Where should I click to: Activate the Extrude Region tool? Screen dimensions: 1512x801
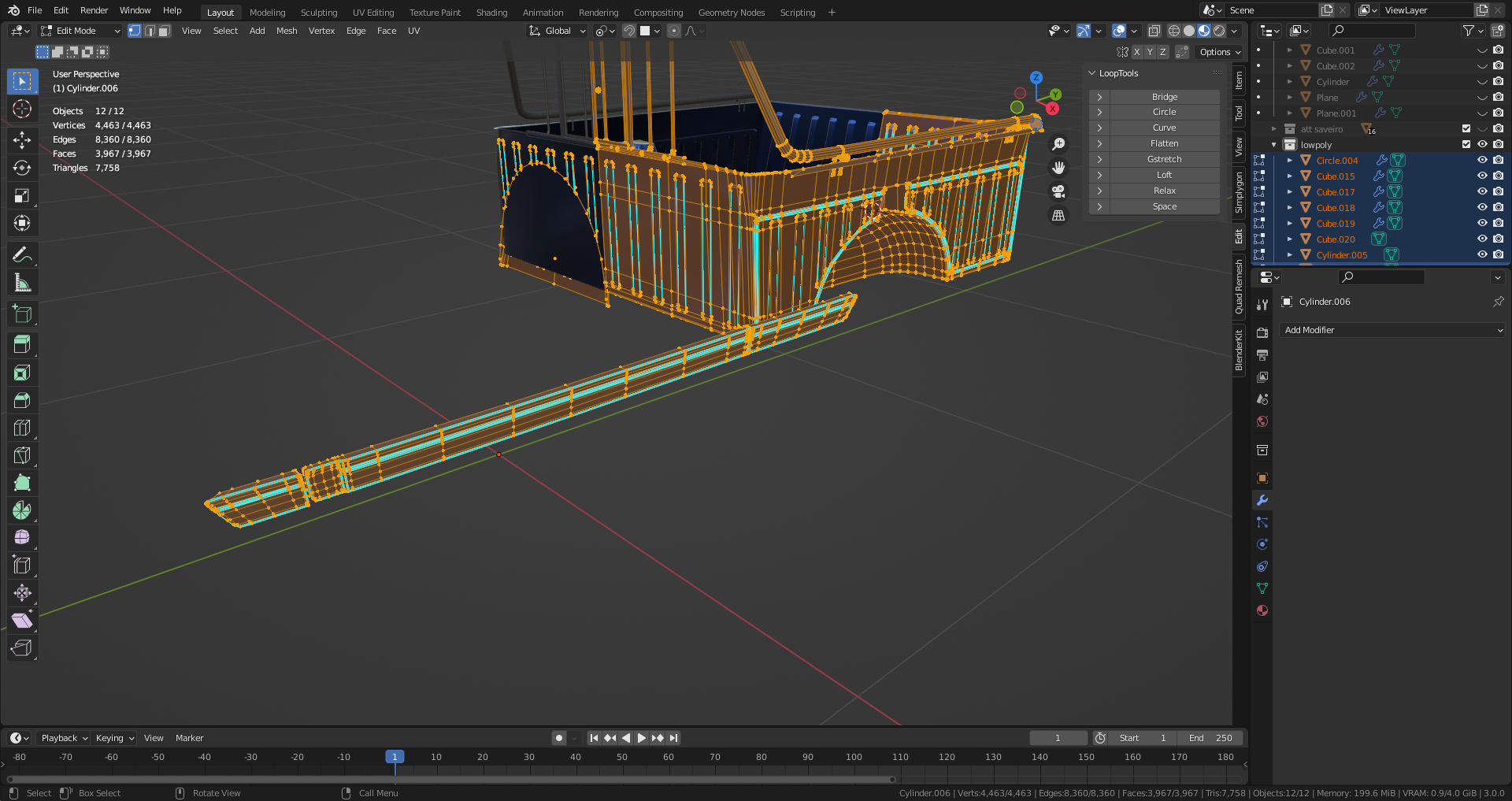point(22,344)
